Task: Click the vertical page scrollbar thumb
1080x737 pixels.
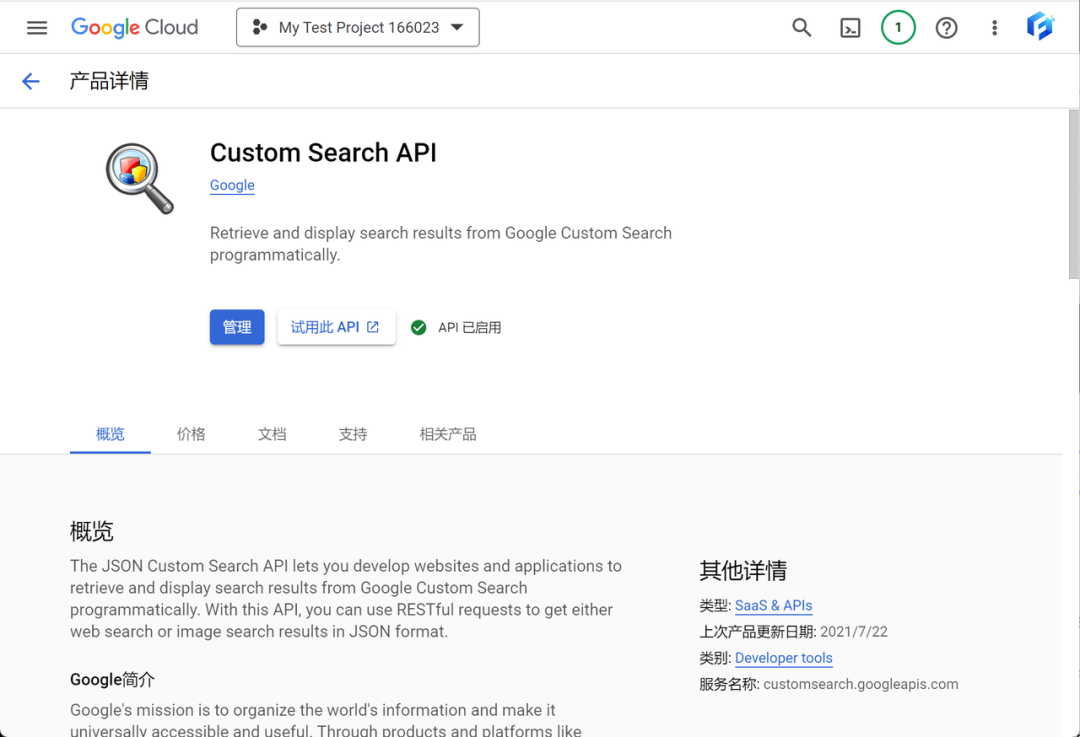Action: (1074, 194)
